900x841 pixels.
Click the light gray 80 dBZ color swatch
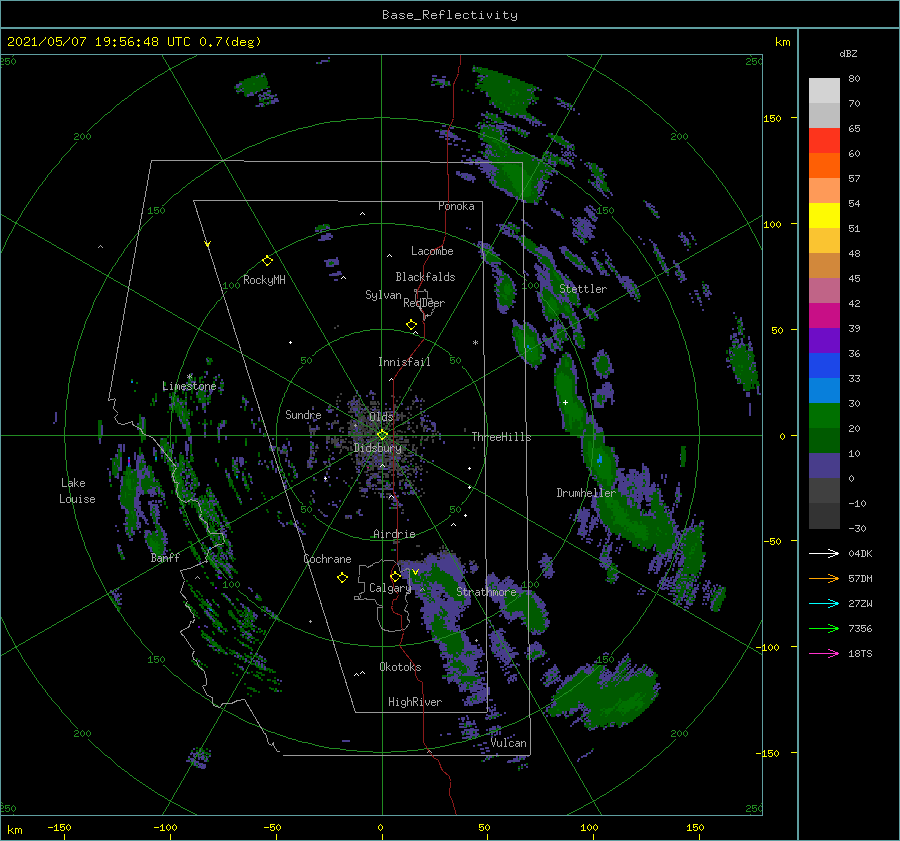[824, 90]
